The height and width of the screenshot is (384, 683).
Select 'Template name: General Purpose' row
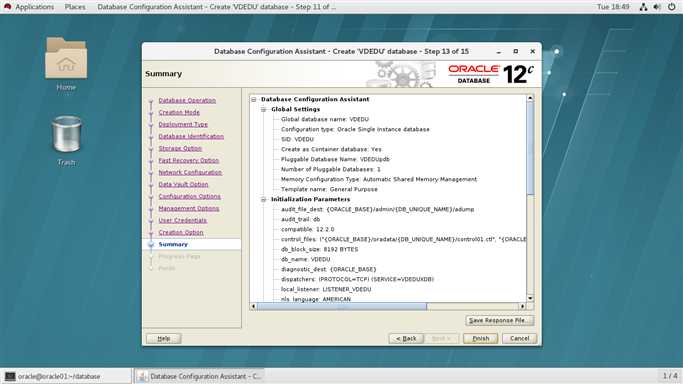[x=329, y=189]
